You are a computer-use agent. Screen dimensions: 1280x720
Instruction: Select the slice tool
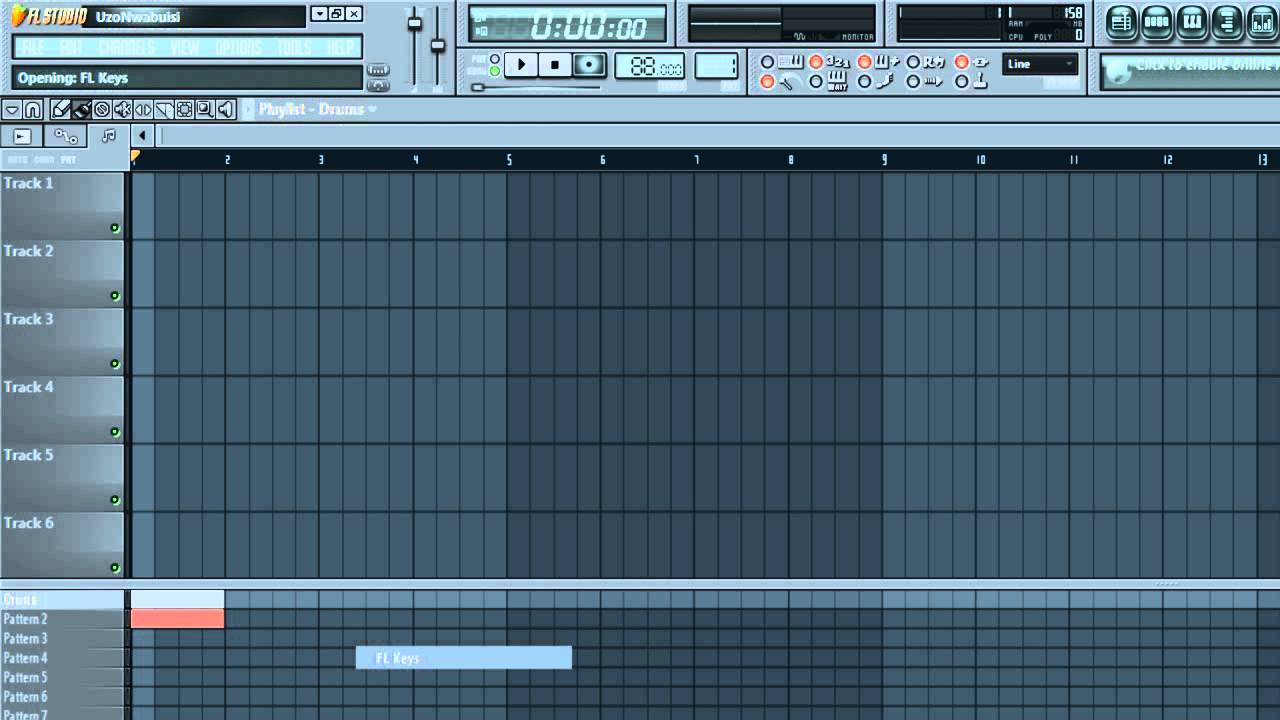click(164, 109)
